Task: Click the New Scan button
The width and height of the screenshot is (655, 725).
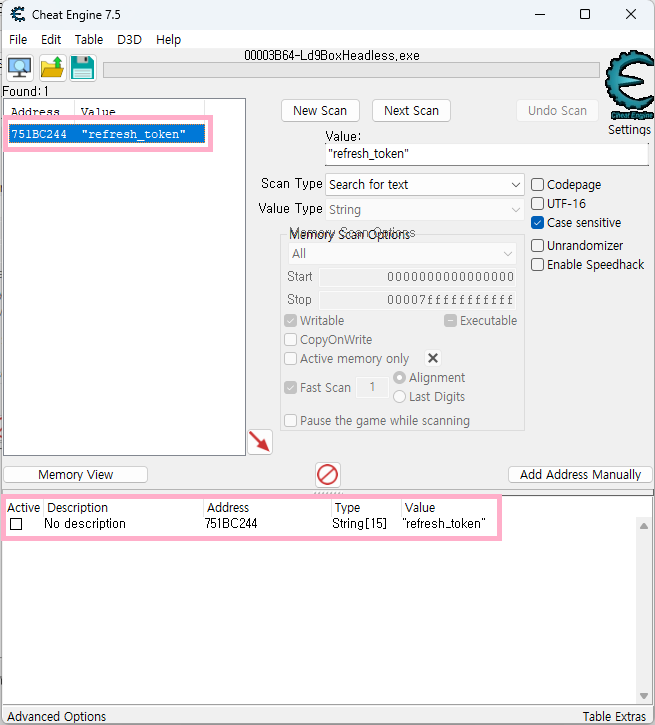Action: [320, 111]
